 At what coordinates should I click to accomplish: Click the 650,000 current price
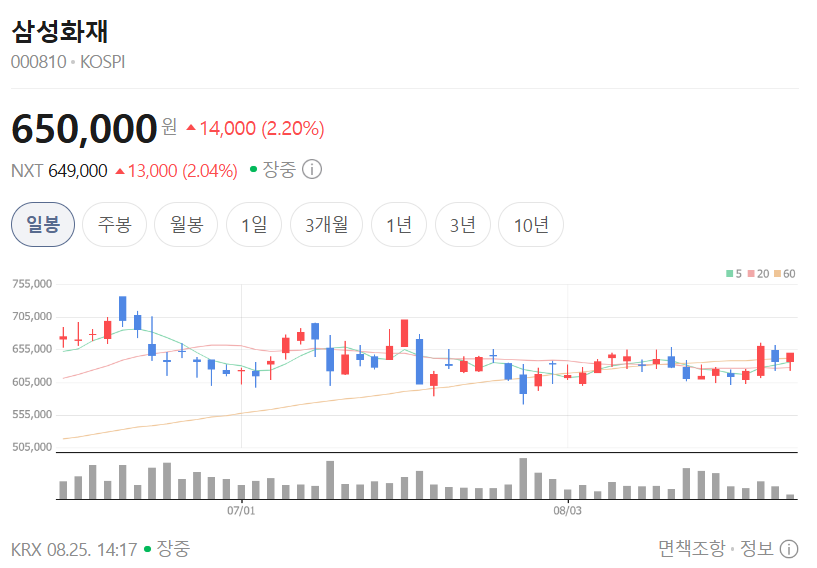point(84,129)
